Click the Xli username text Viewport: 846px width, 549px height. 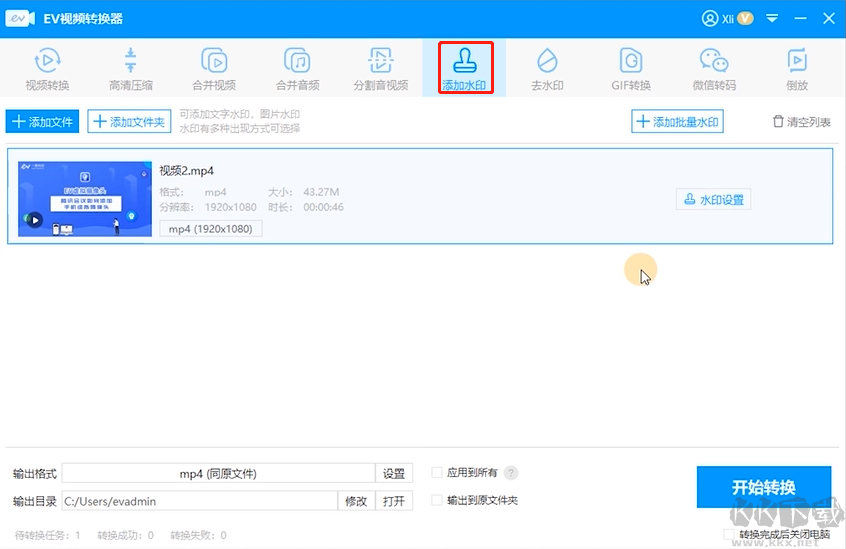(728, 19)
